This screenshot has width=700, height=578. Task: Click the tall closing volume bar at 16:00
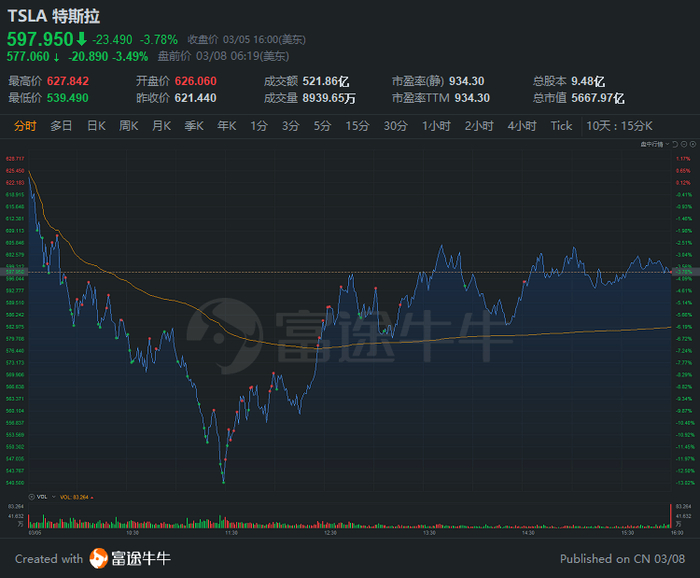pos(671,516)
